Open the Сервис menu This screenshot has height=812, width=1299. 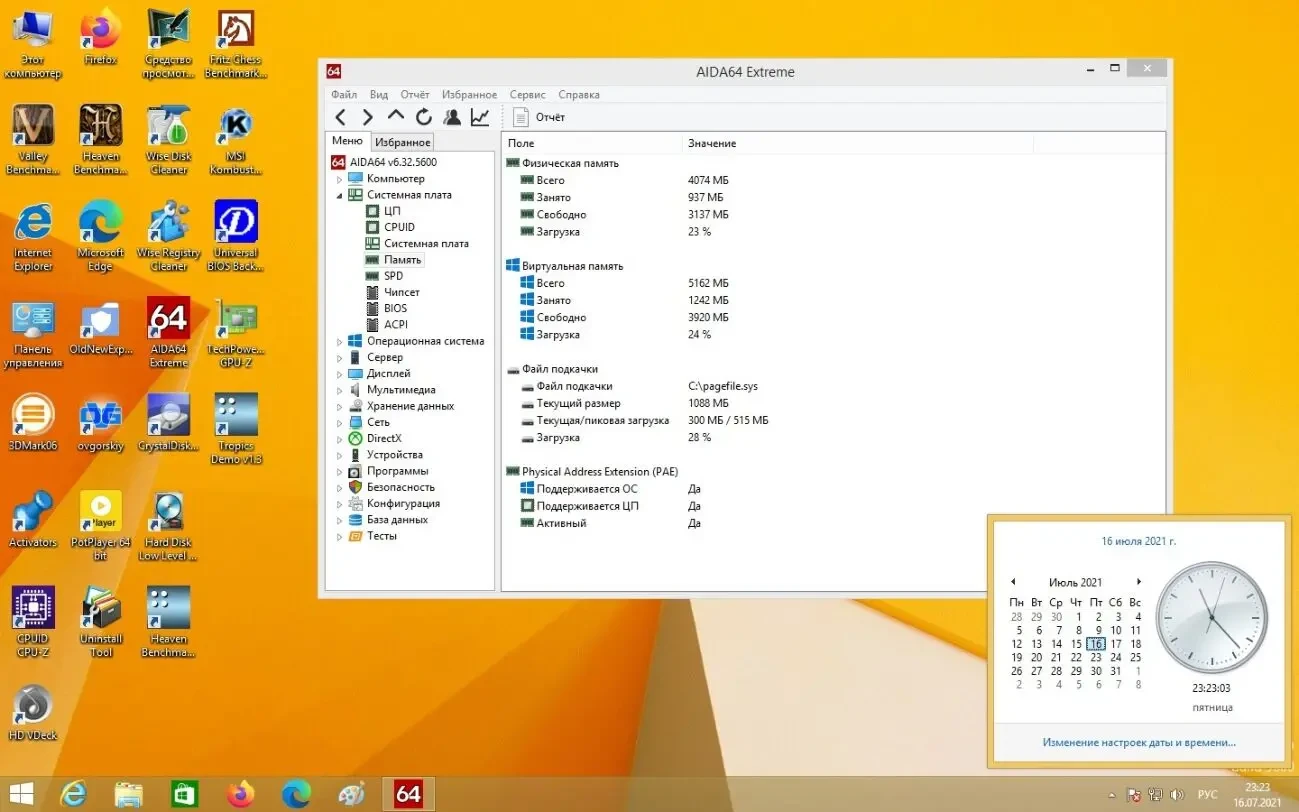[527, 94]
